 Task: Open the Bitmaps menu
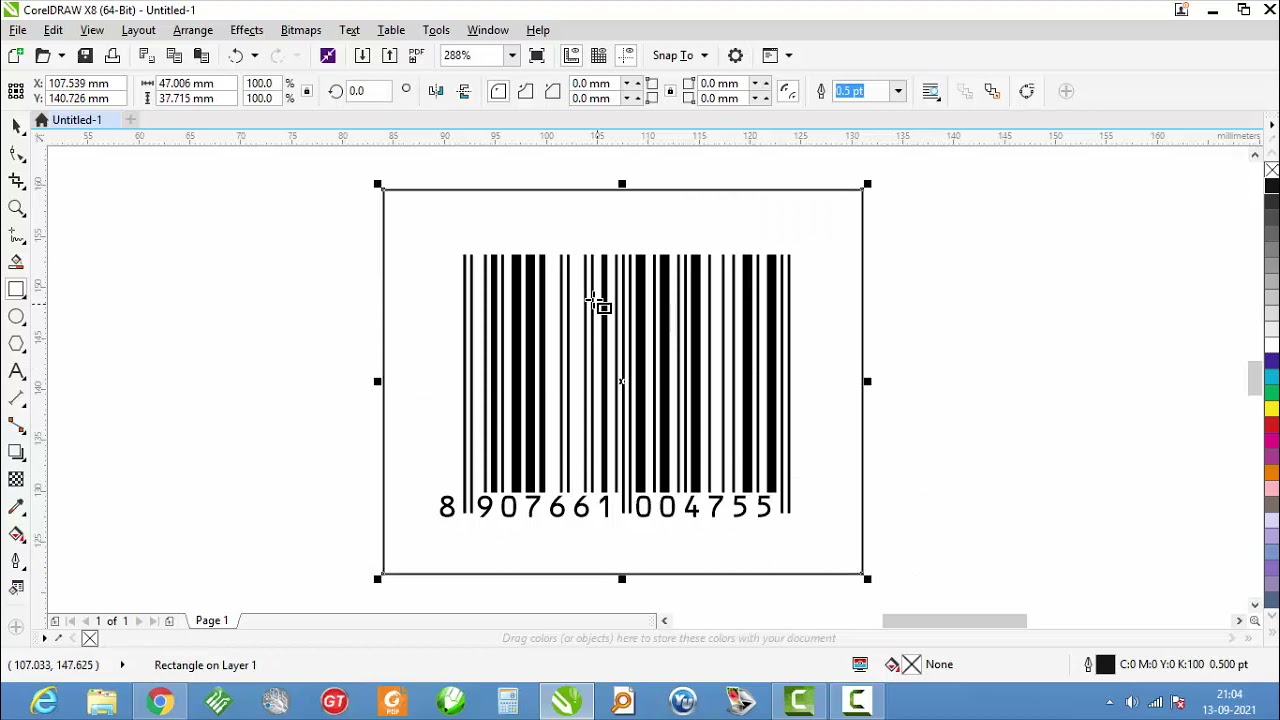click(301, 30)
